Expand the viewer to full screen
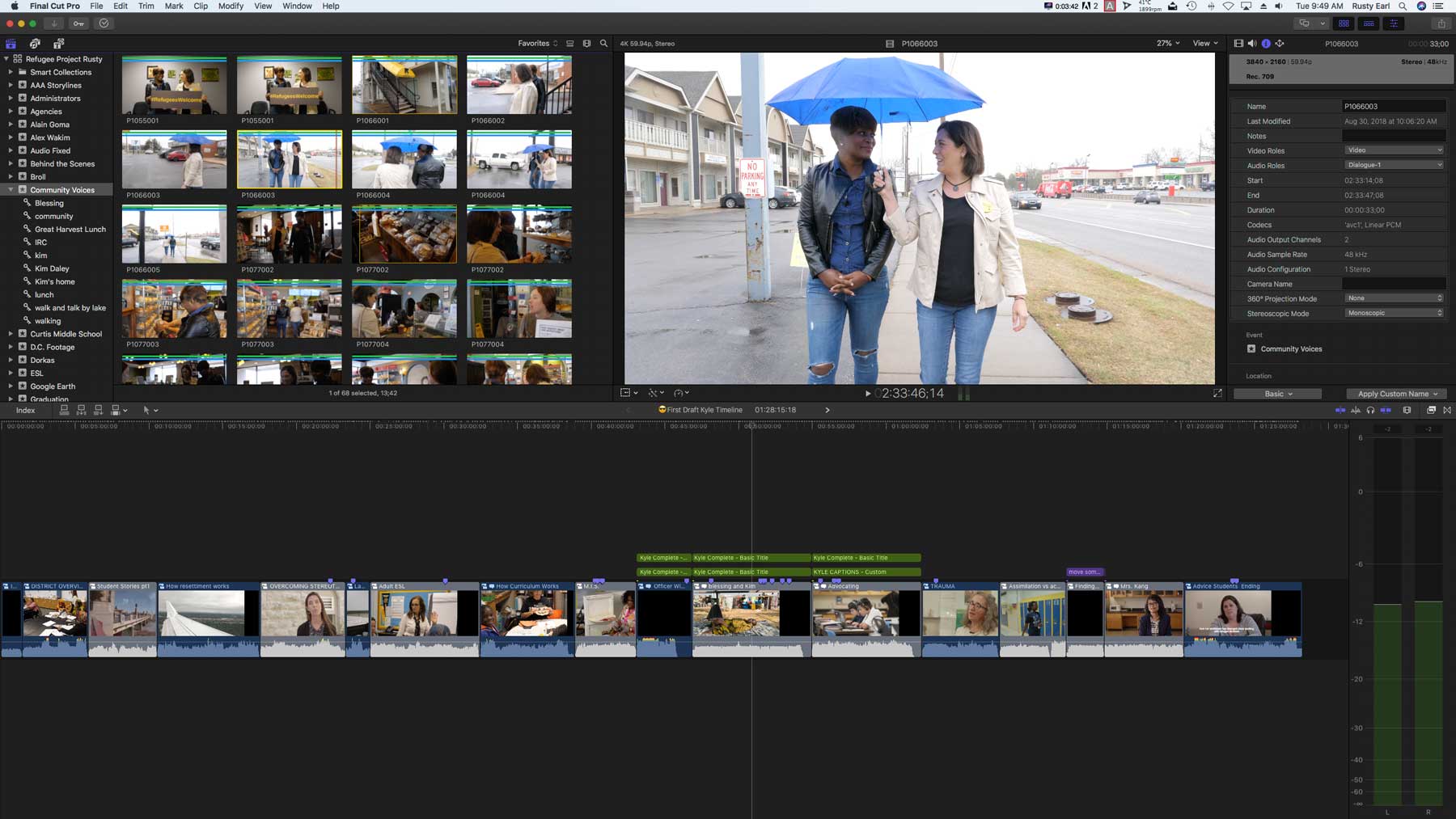Screen dimensions: 1456x819 pos(1217,394)
